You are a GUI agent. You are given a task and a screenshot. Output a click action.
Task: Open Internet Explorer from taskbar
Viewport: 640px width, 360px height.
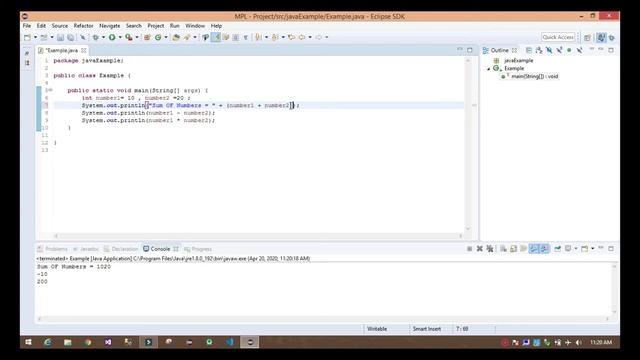[x=48, y=342]
